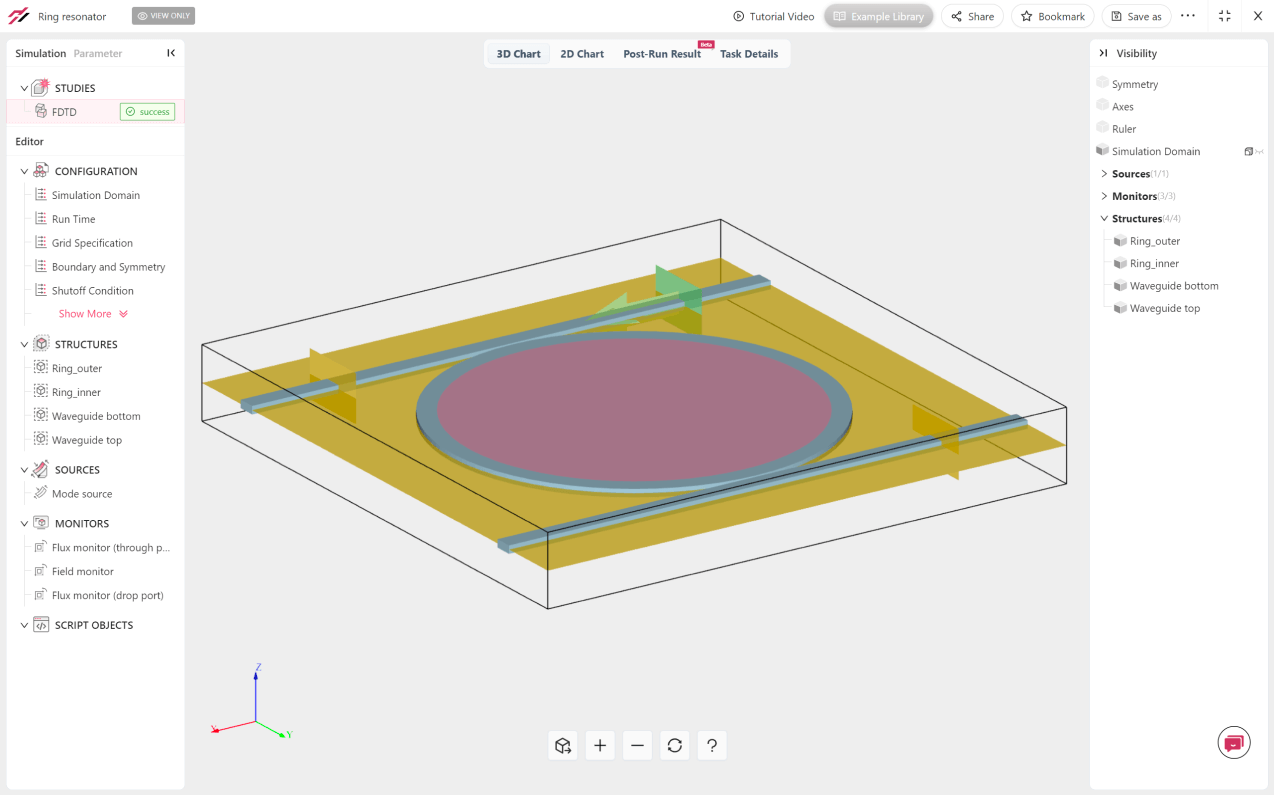The height and width of the screenshot is (796, 1274).
Task: Click the Share button
Action: pyautogui.click(x=972, y=16)
